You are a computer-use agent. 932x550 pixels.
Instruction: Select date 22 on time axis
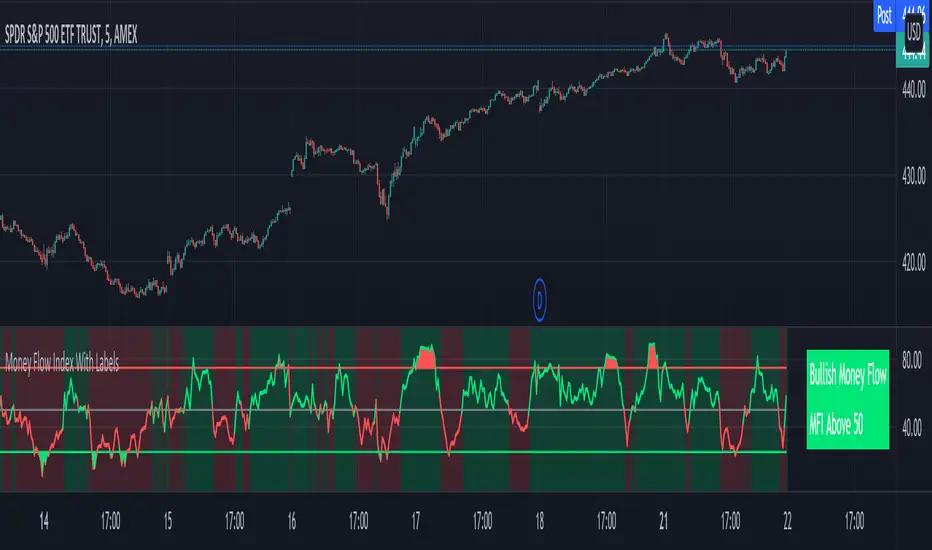[x=788, y=521]
